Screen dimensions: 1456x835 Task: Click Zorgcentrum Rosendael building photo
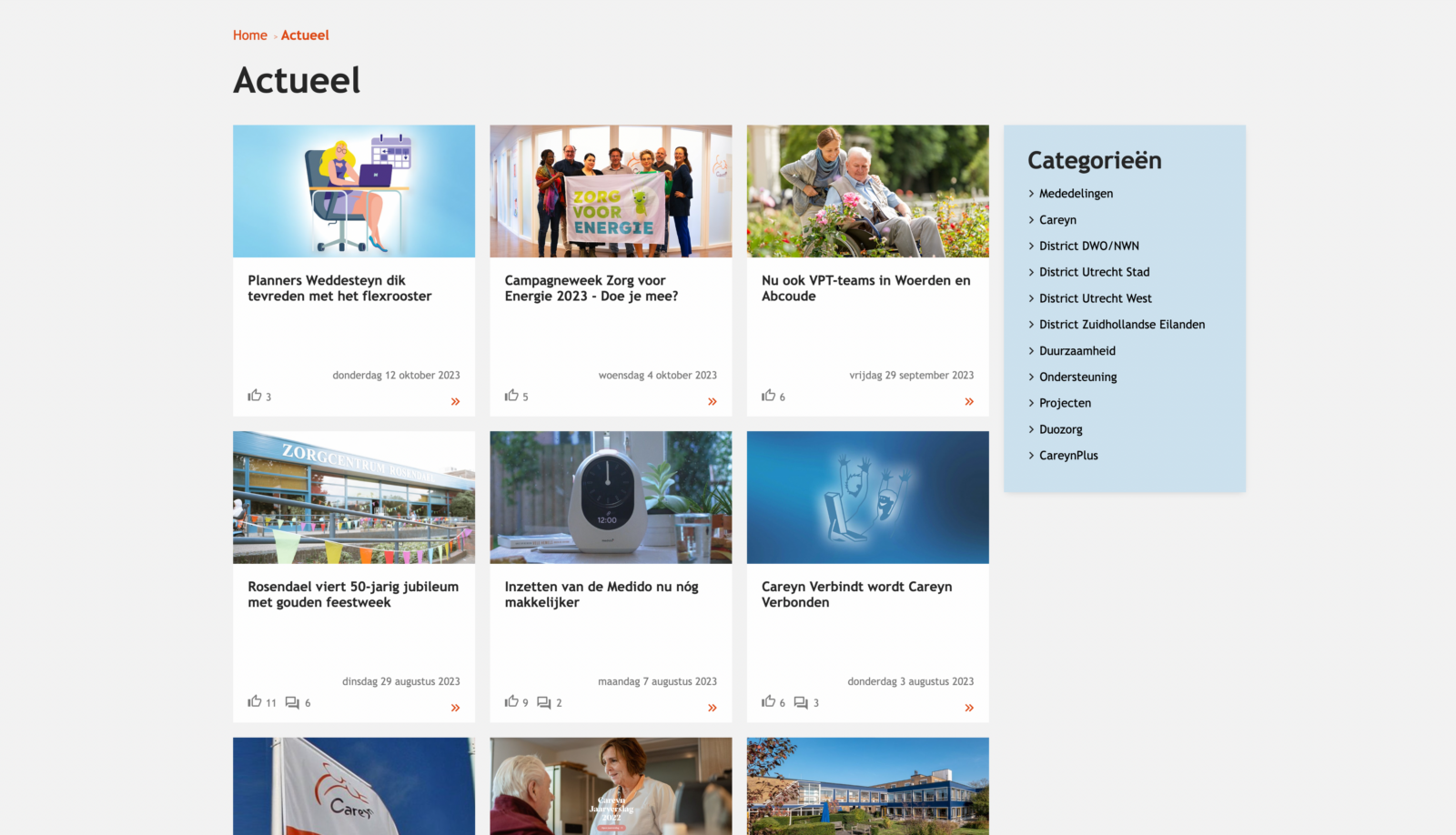pos(354,498)
